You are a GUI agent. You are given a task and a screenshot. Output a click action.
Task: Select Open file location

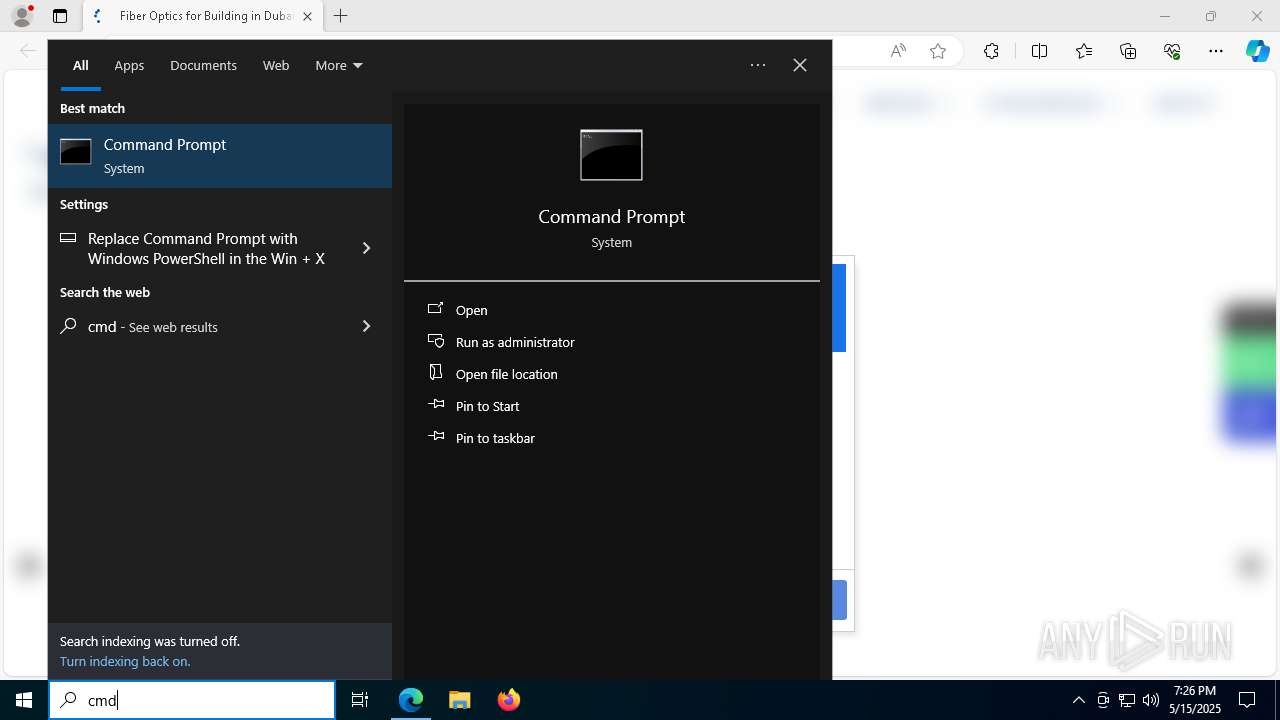point(506,374)
